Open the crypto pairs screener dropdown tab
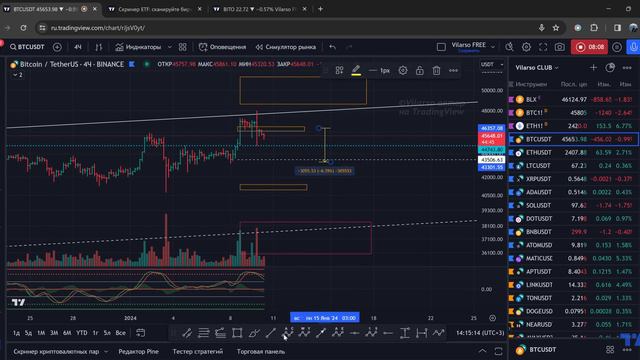This screenshot has width=640, height=360. point(60,351)
